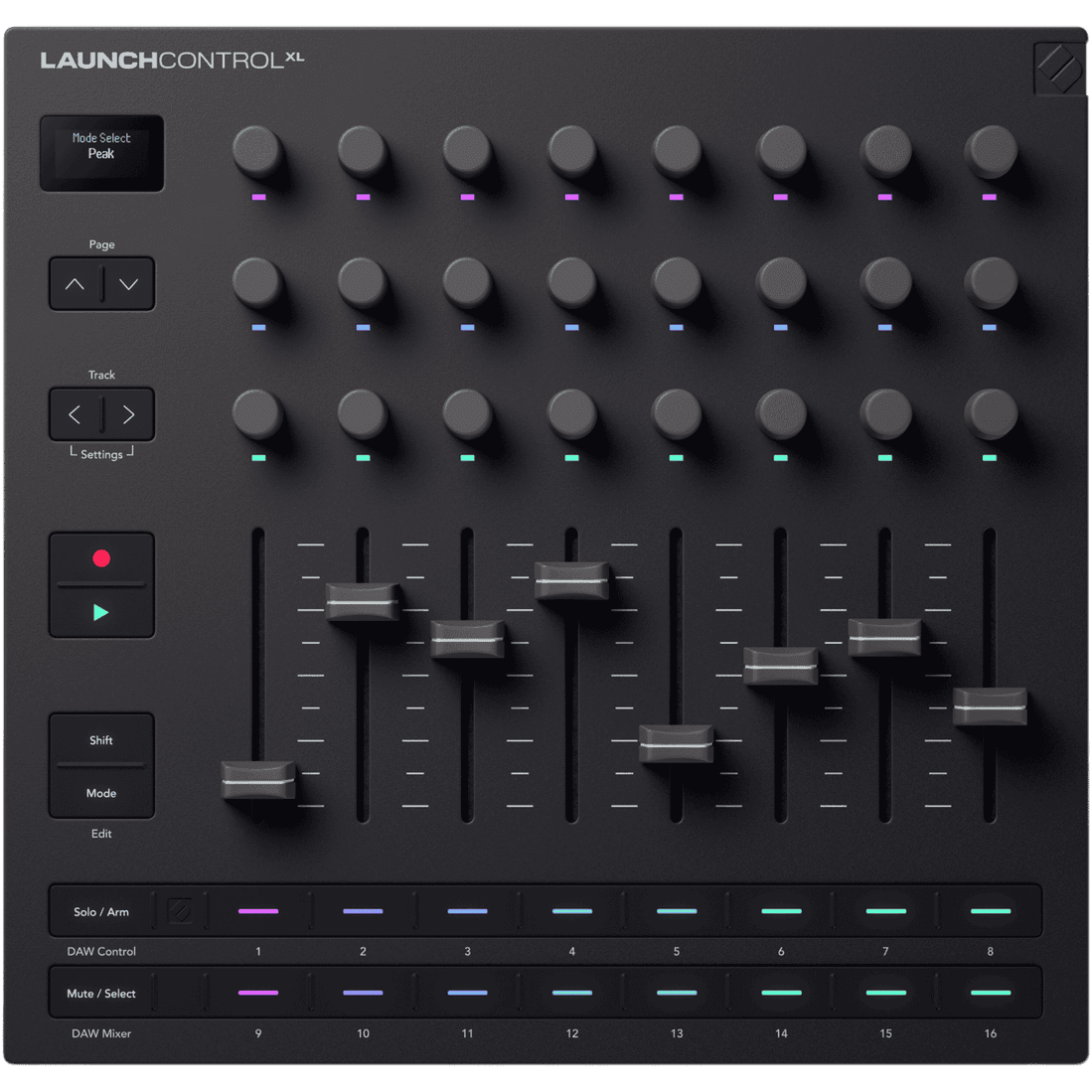Screen dimensions: 1092x1092
Task: Grab the channel 1 fader cap
Action: pos(258,780)
